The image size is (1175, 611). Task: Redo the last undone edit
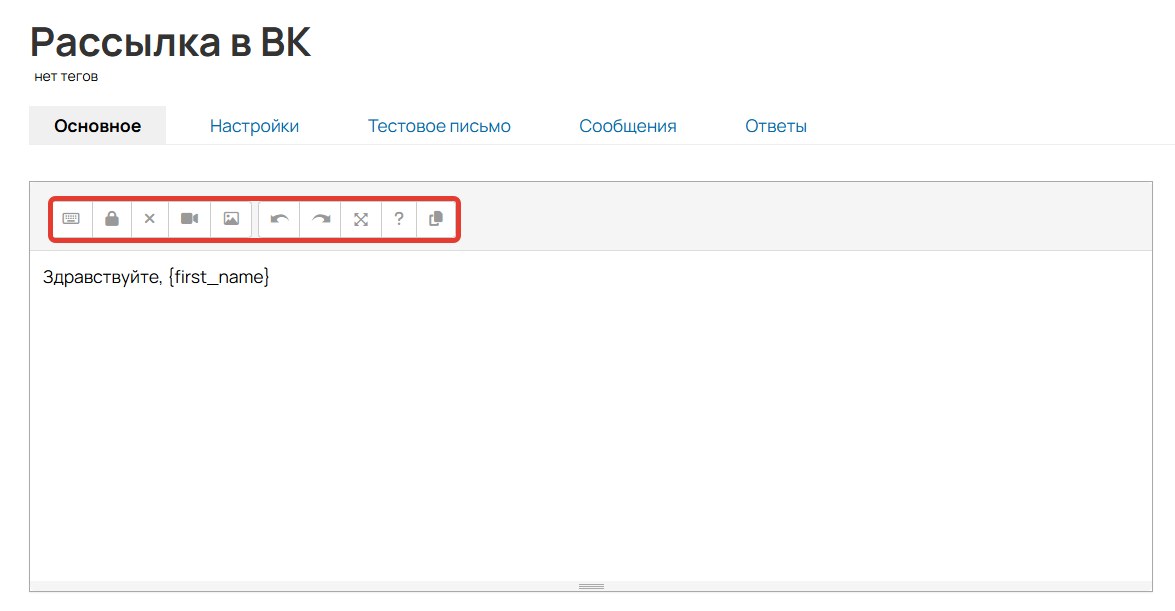[x=321, y=219]
